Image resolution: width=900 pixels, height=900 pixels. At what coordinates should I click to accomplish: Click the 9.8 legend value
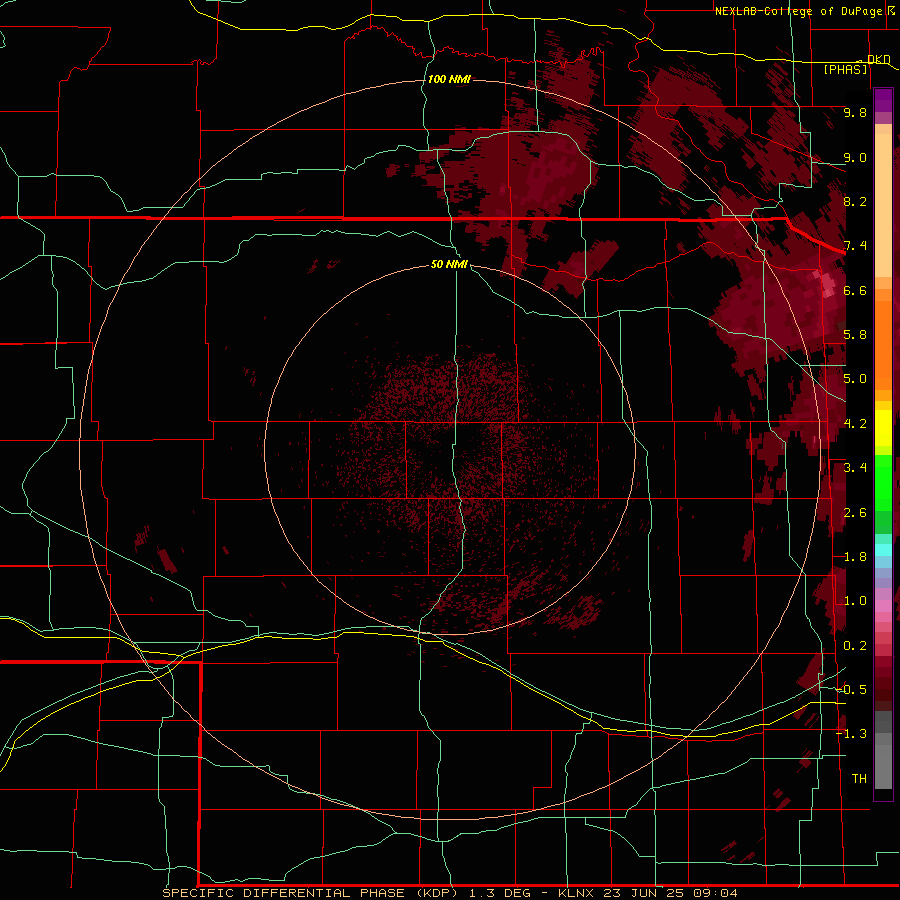click(855, 112)
